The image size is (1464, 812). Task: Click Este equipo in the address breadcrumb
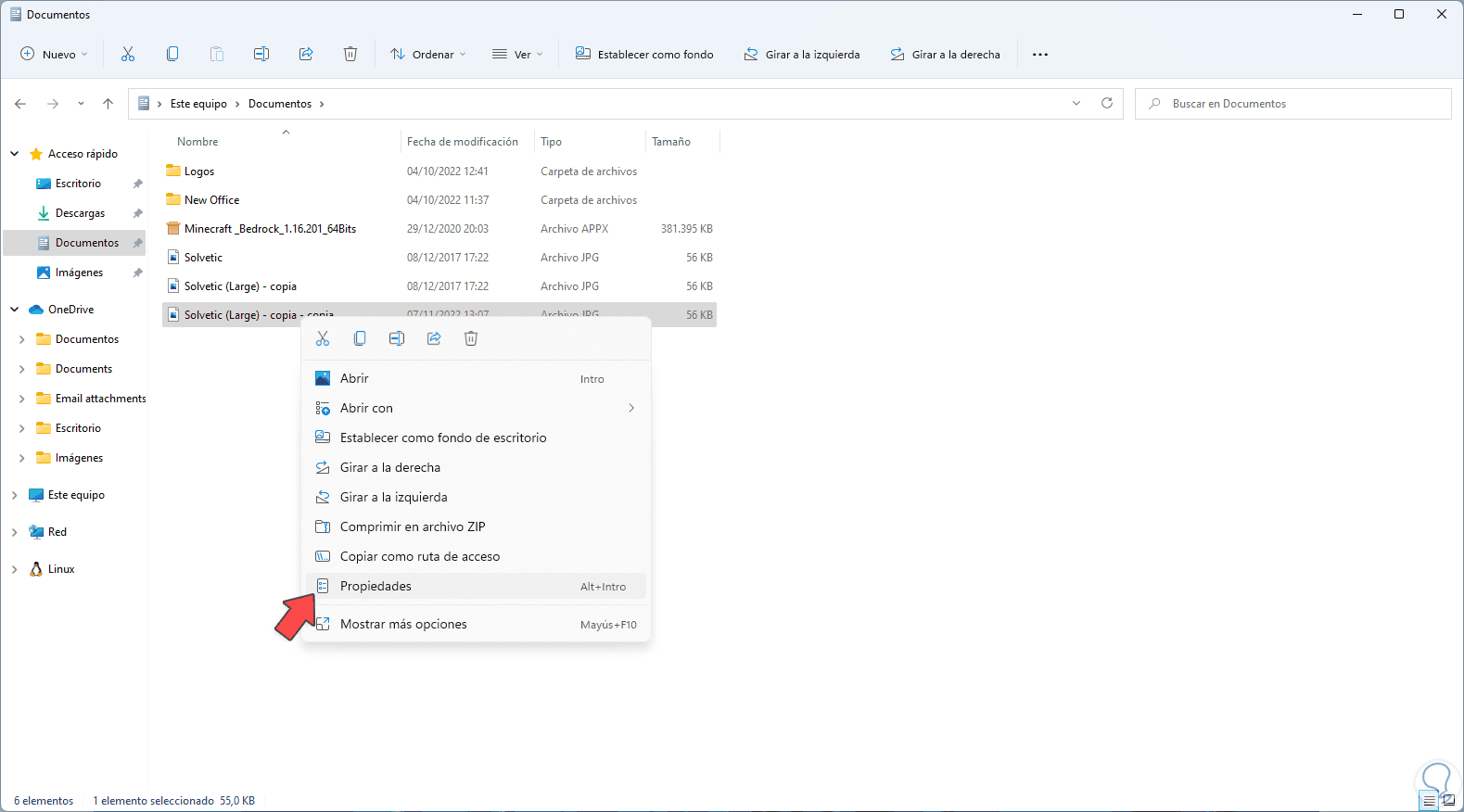pyautogui.click(x=198, y=104)
